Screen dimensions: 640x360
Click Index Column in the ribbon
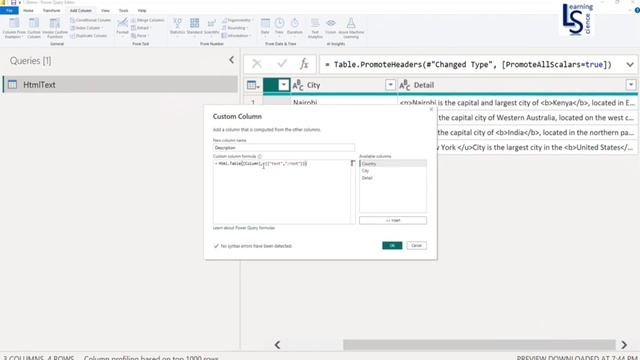pyautogui.click(x=87, y=28)
